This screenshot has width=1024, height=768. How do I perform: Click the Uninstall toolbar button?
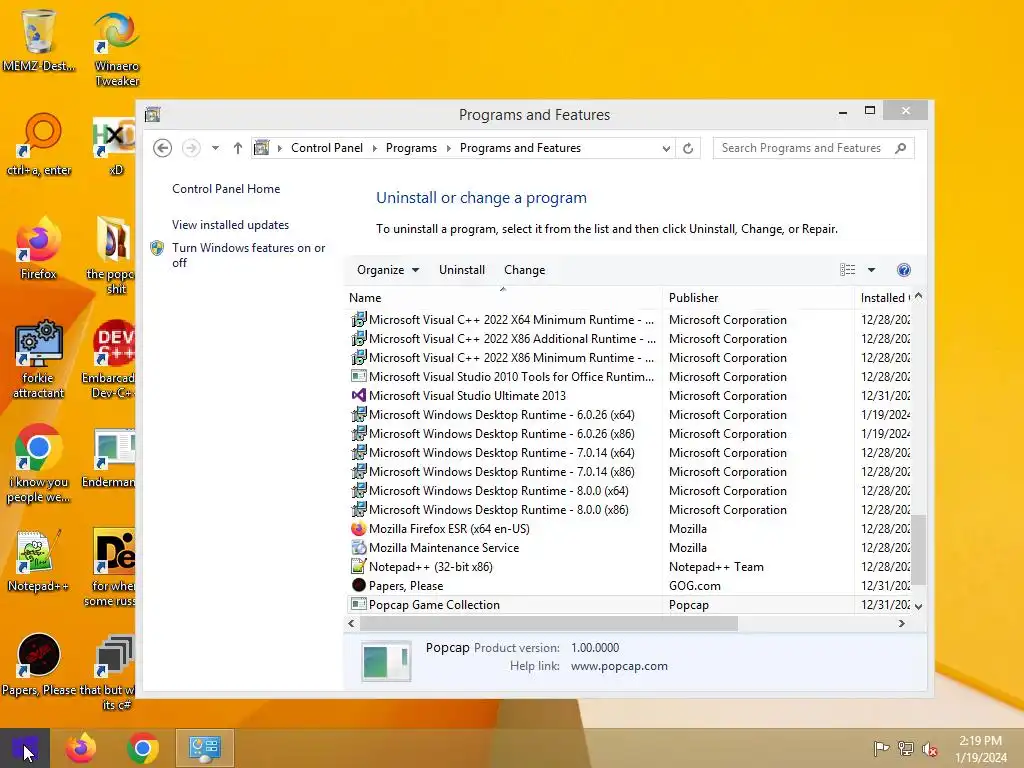(x=462, y=270)
